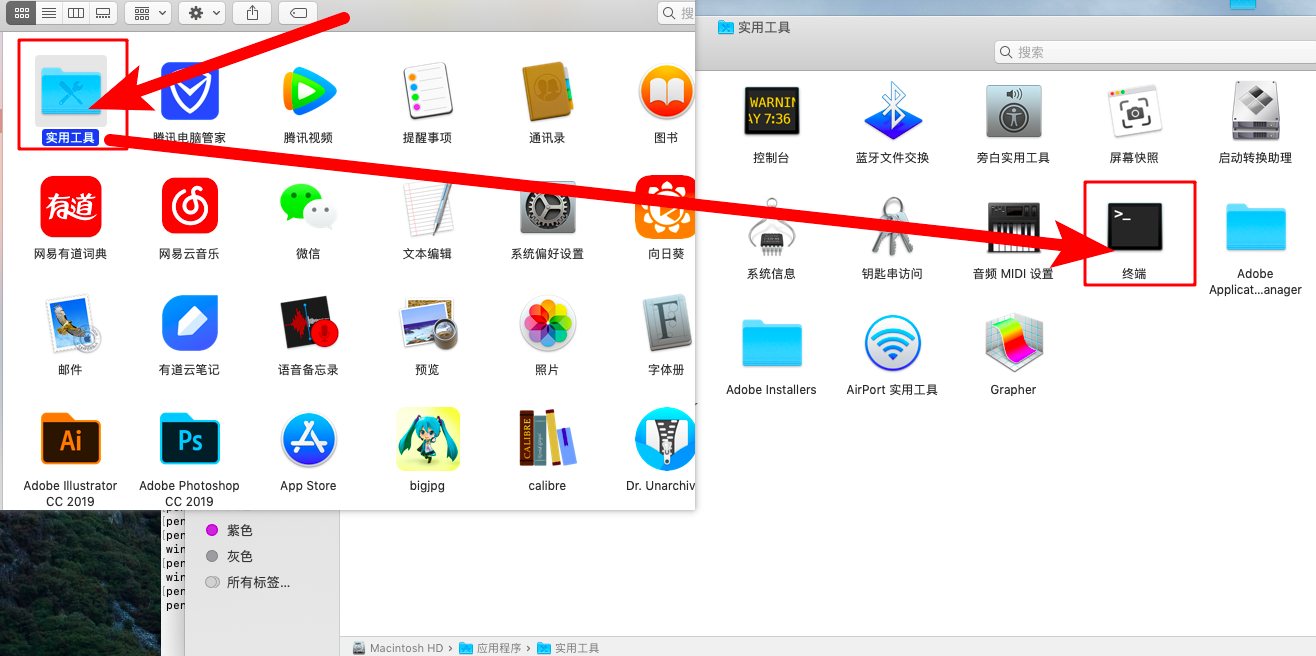Open calibre app icon
Screen dimensions: 1316x656
tap(547, 439)
